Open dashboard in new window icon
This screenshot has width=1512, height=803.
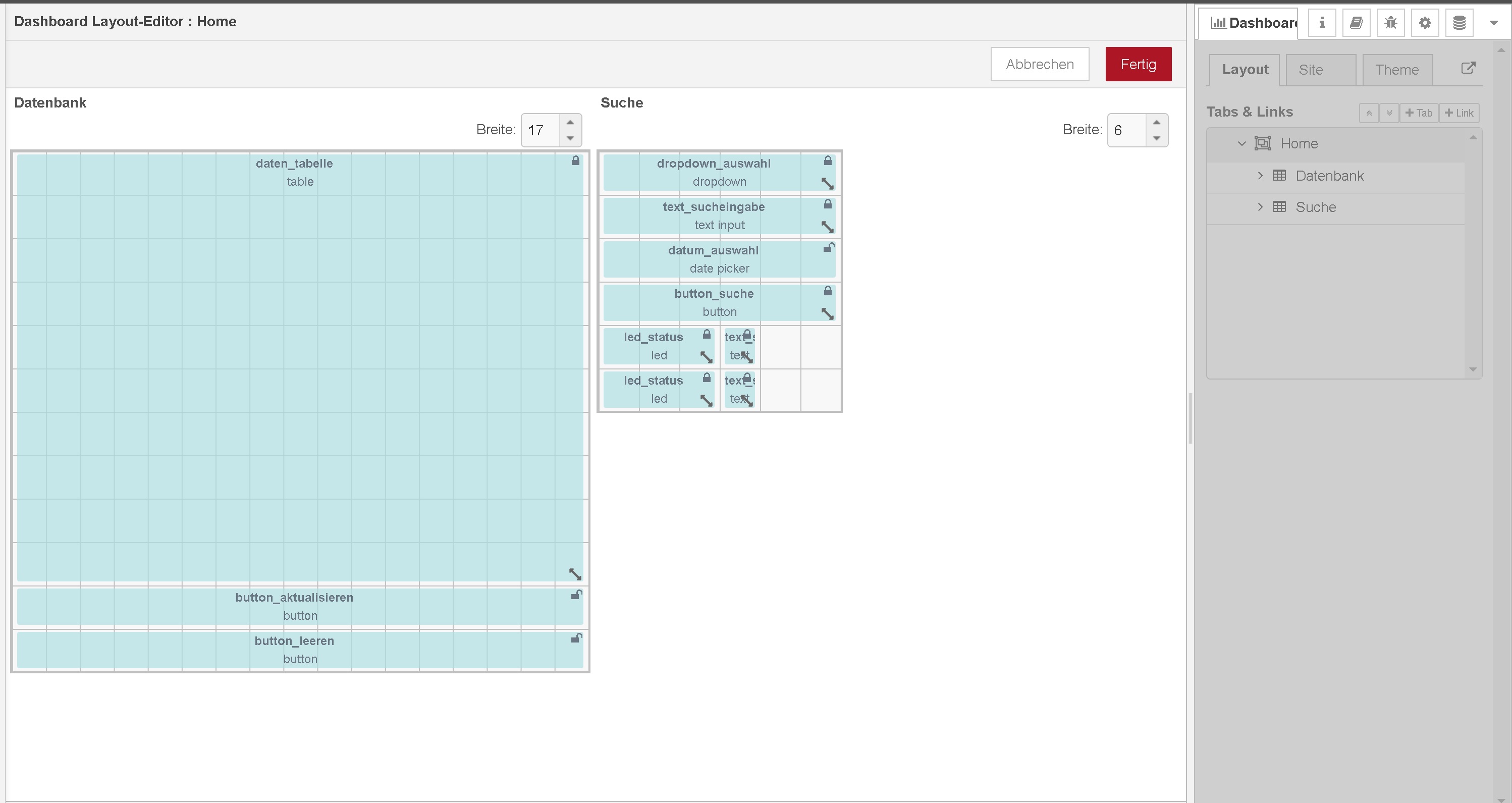coord(1468,68)
